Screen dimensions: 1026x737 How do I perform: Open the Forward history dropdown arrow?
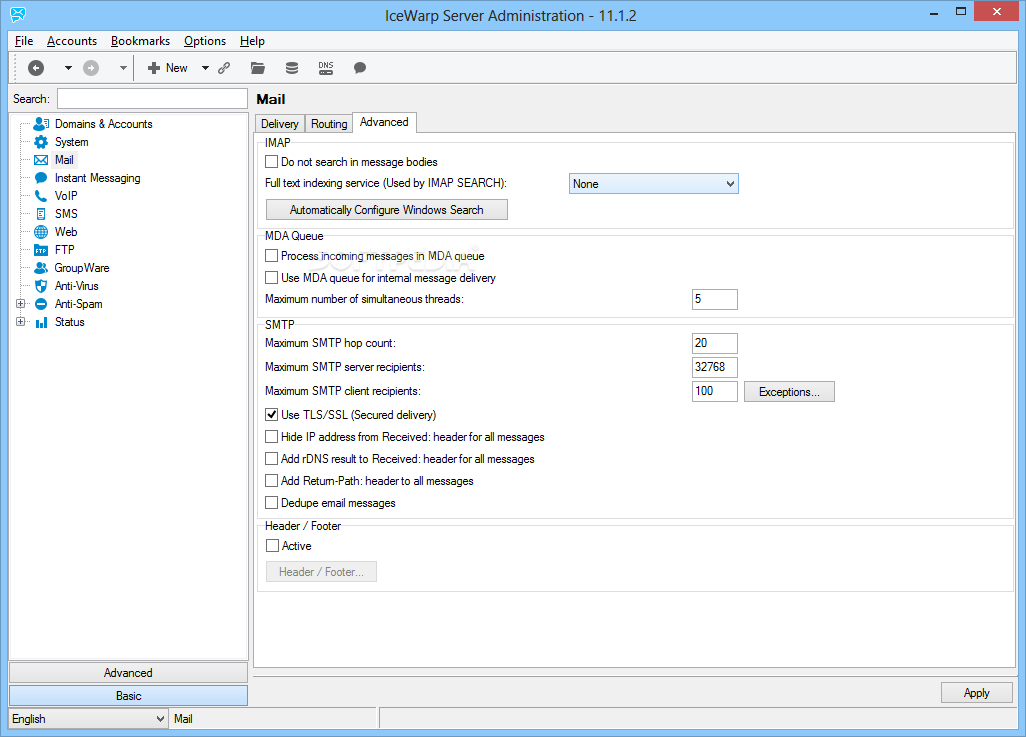click(x=122, y=68)
